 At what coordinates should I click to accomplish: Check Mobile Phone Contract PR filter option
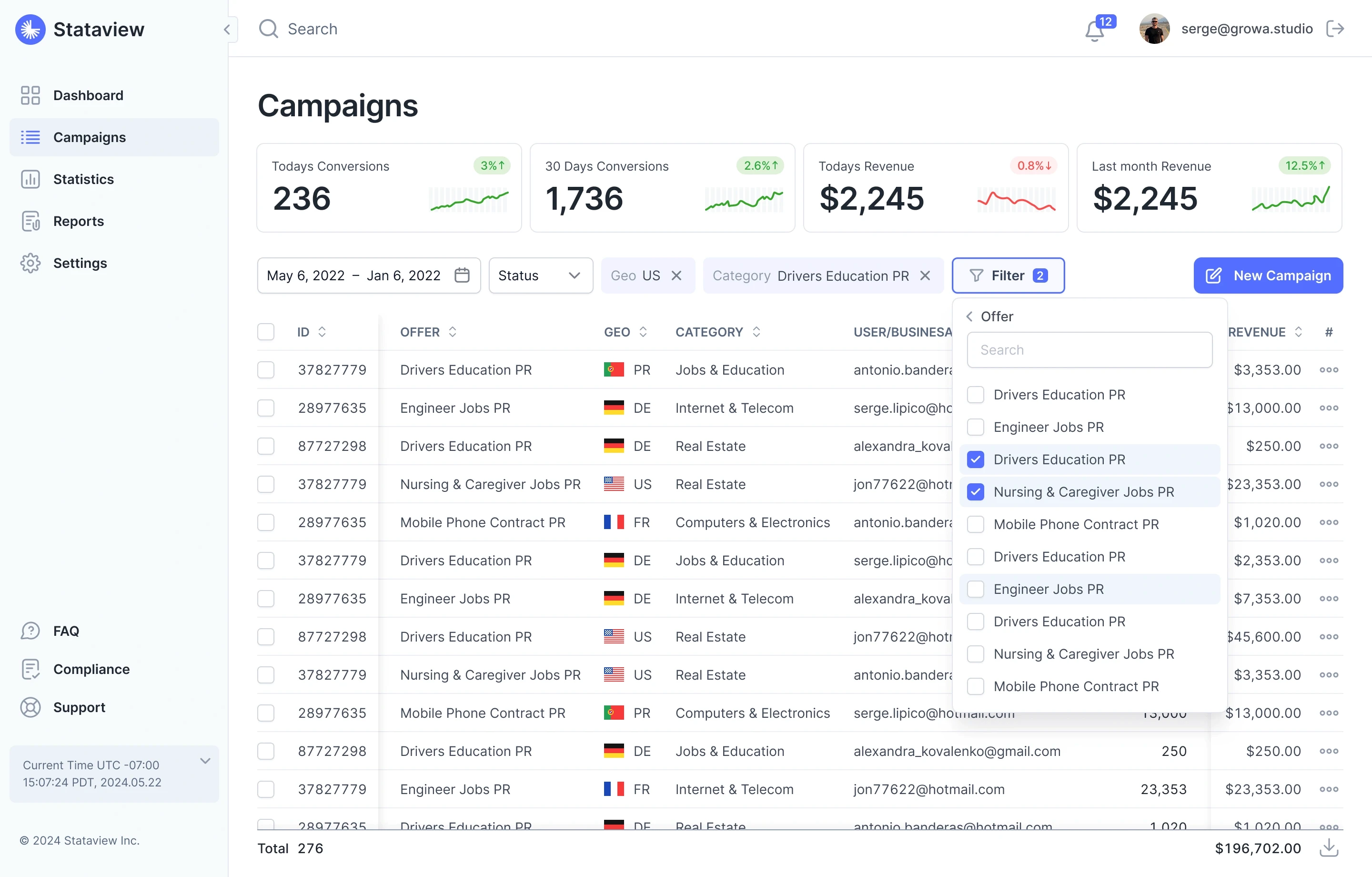(976, 524)
